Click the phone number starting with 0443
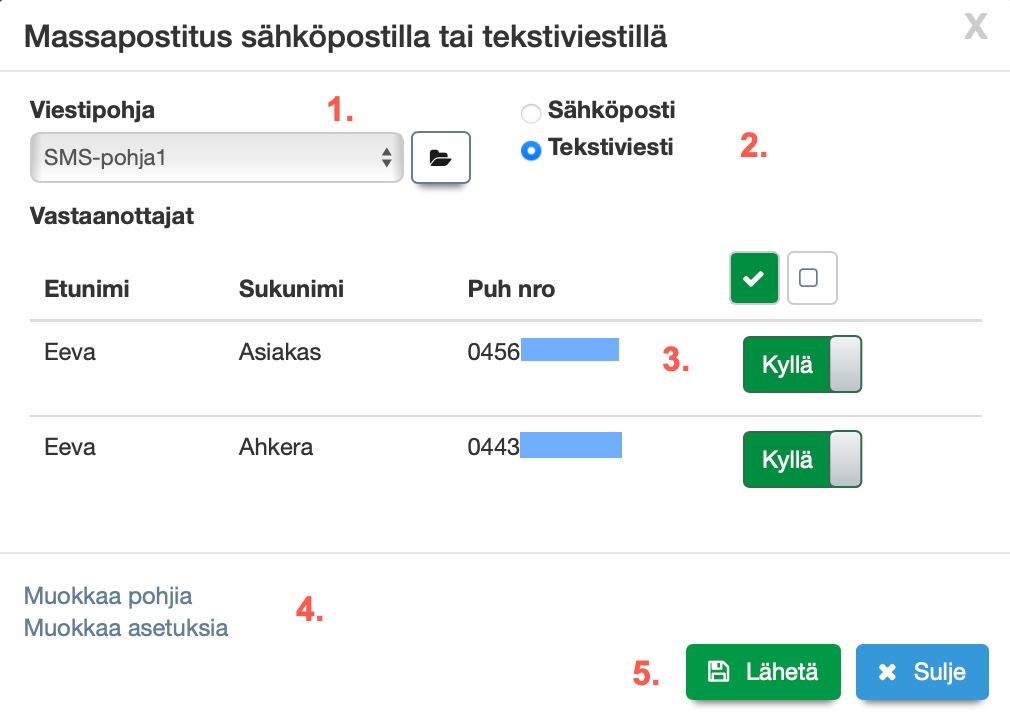 coord(544,447)
